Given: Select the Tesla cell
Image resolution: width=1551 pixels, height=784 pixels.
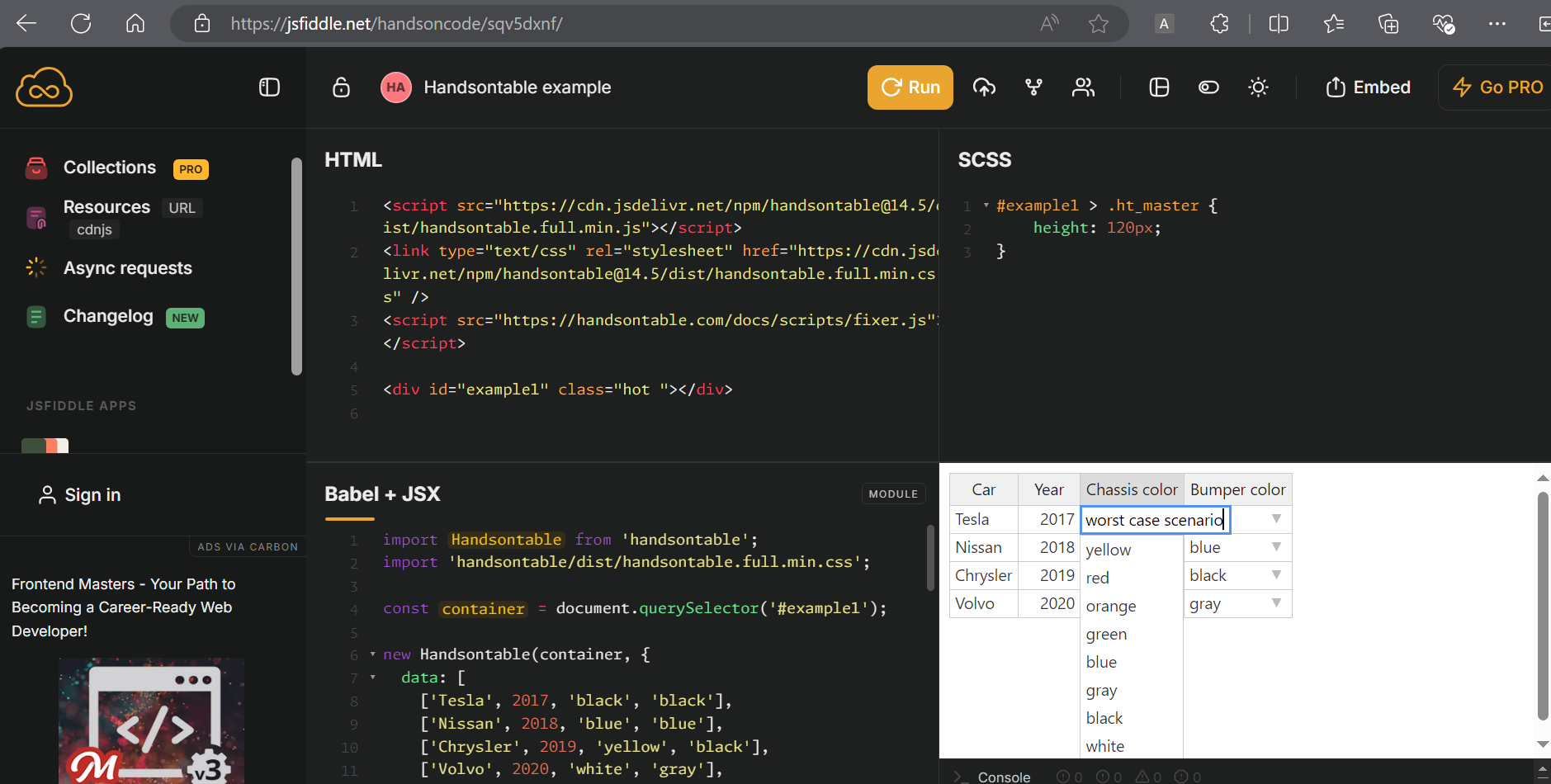Looking at the screenshot, I should tap(984, 519).
